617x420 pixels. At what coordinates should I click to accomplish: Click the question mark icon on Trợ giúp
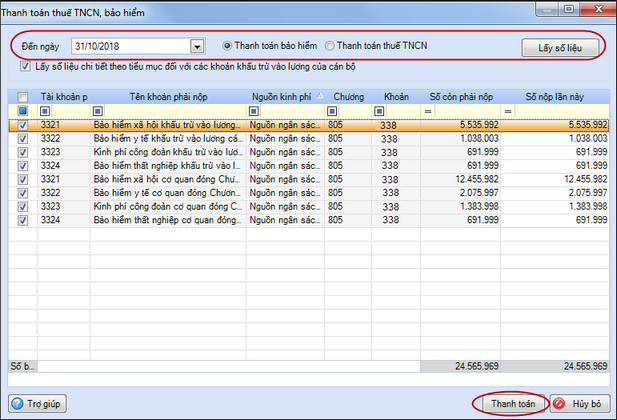coord(17,404)
